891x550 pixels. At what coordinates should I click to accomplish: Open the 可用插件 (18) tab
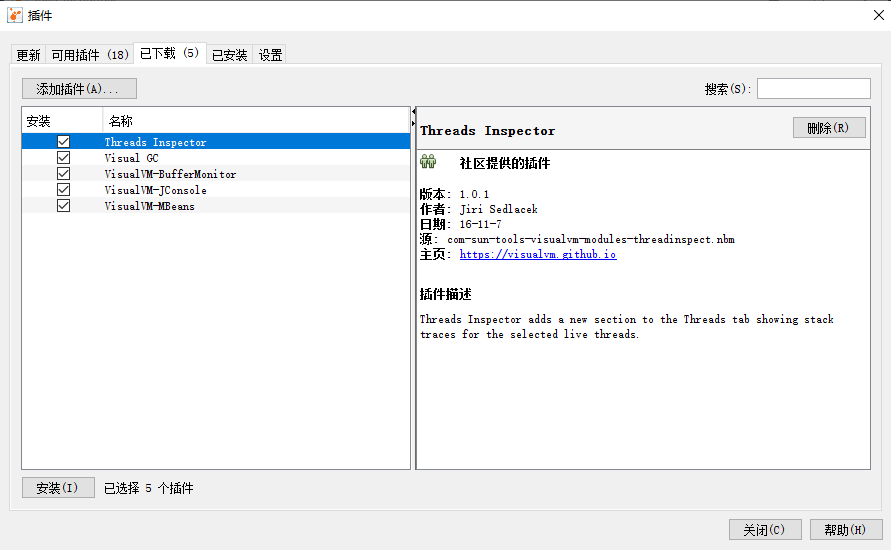pyautogui.click(x=90, y=55)
